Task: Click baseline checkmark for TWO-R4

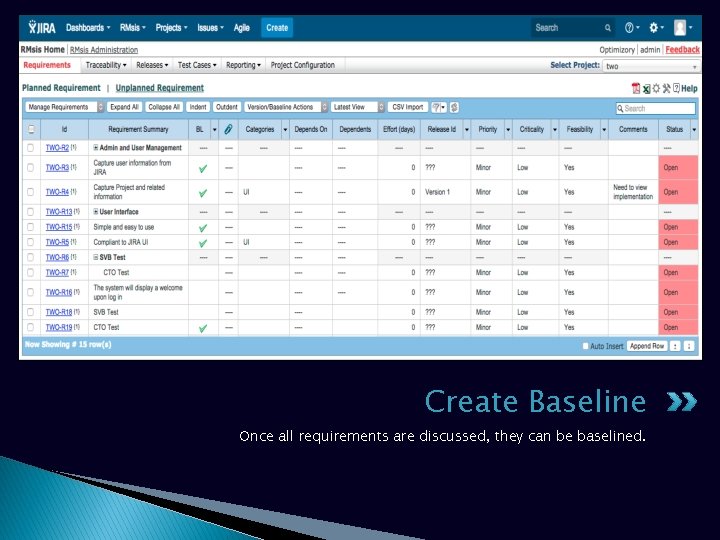Action: pyautogui.click(x=202, y=193)
